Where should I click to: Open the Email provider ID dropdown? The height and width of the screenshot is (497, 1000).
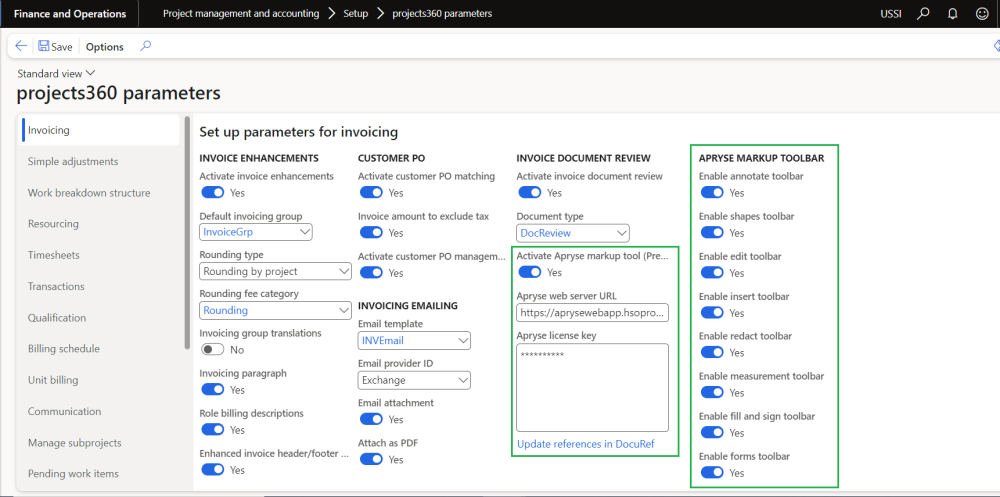click(462, 380)
